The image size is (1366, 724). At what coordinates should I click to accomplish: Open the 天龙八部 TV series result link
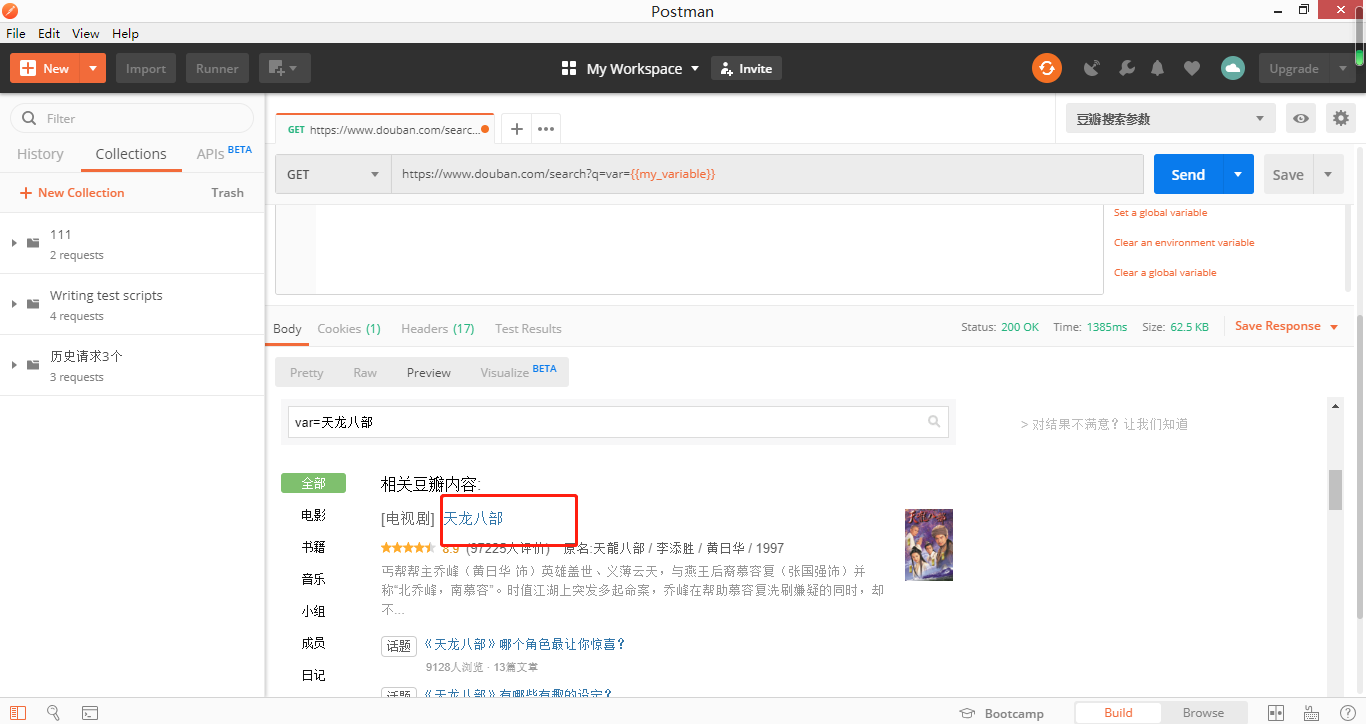[473, 518]
